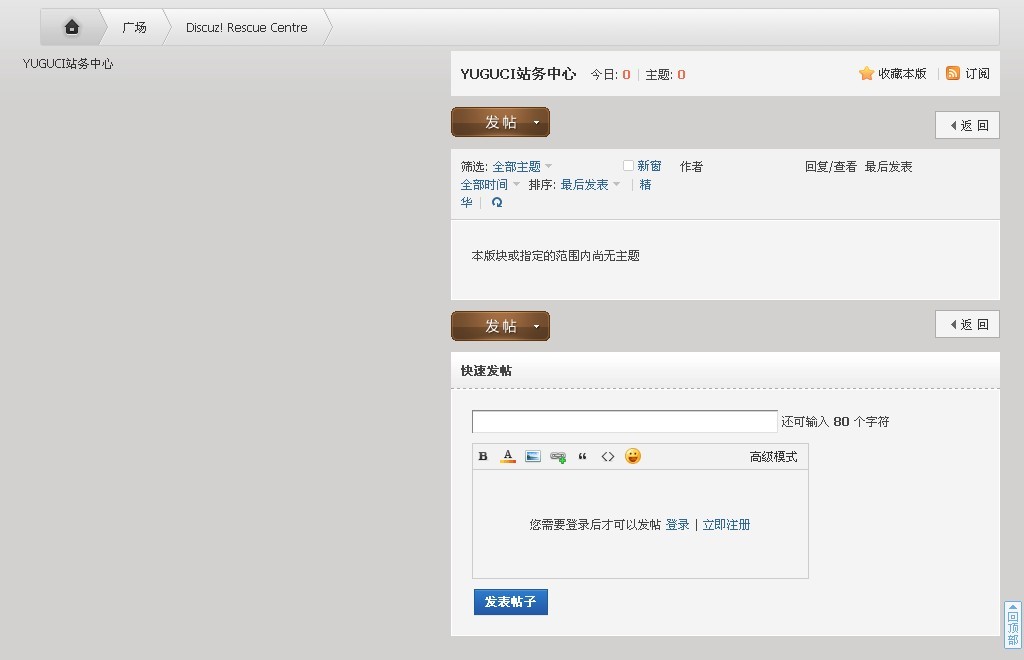
Task: Click the YUGUCI站务中心 forum title heading
Action: (518, 74)
